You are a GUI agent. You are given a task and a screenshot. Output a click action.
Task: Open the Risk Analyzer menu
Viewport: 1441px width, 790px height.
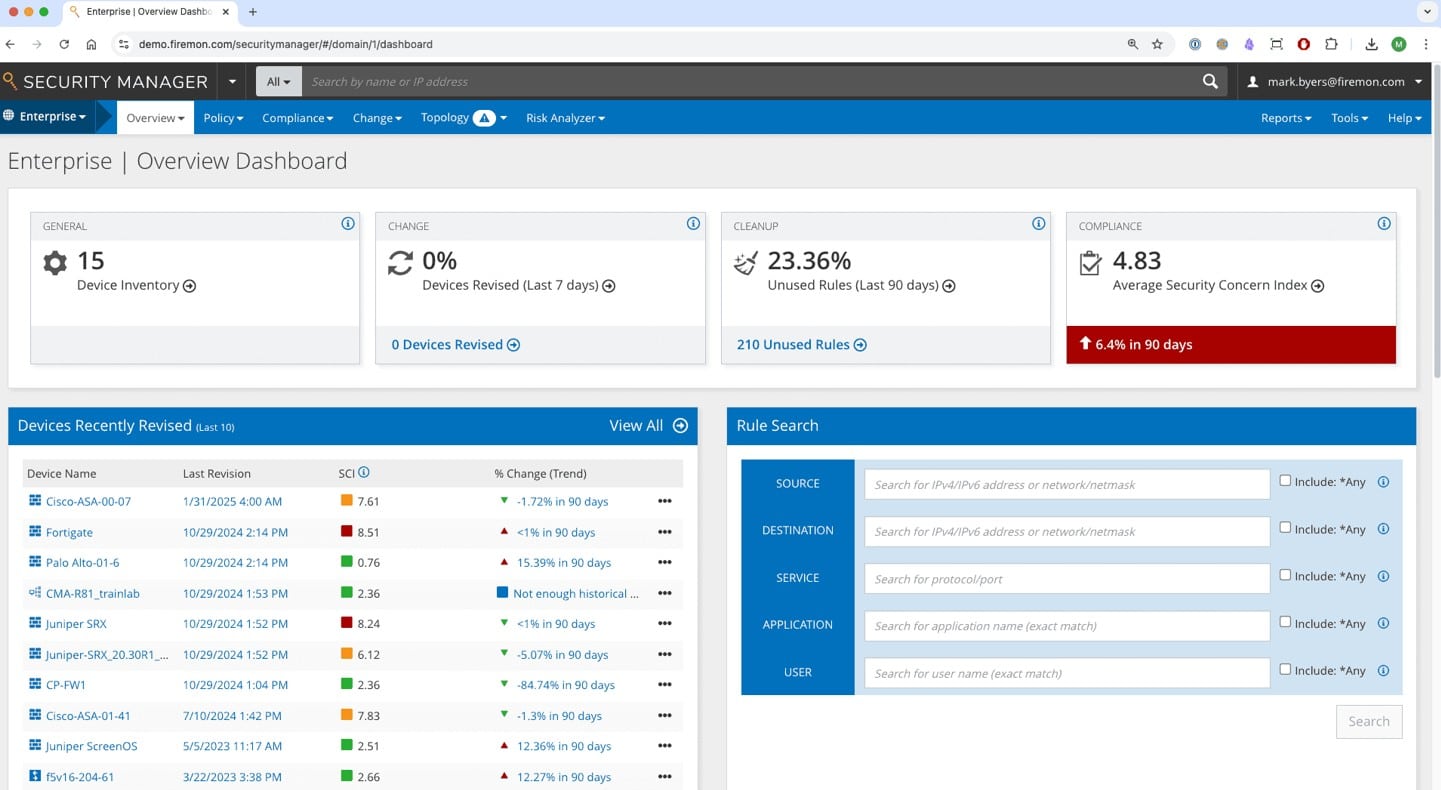[565, 117]
